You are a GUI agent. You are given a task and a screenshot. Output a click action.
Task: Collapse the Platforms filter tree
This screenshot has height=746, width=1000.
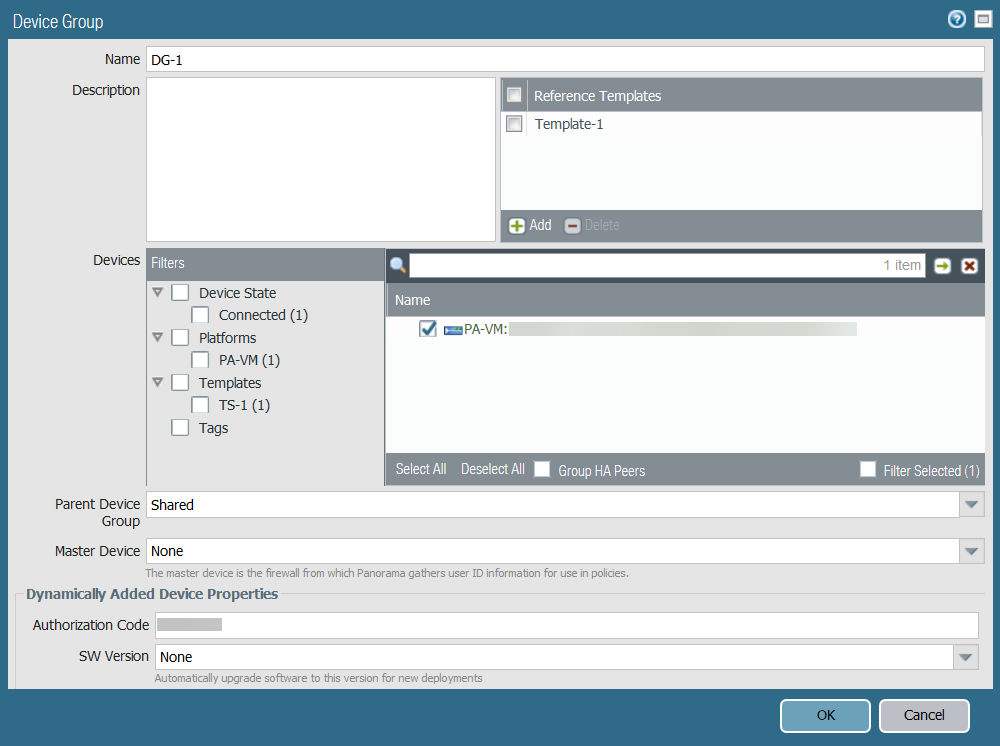point(158,337)
